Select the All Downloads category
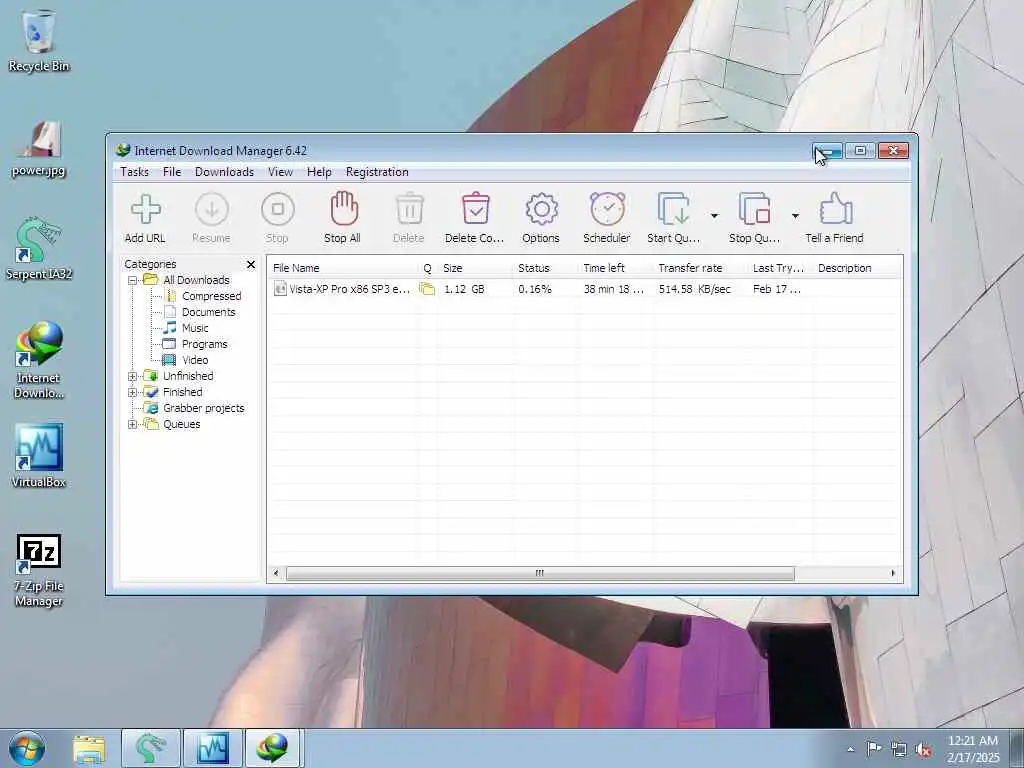The height and width of the screenshot is (768, 1024). coord(196,280)
